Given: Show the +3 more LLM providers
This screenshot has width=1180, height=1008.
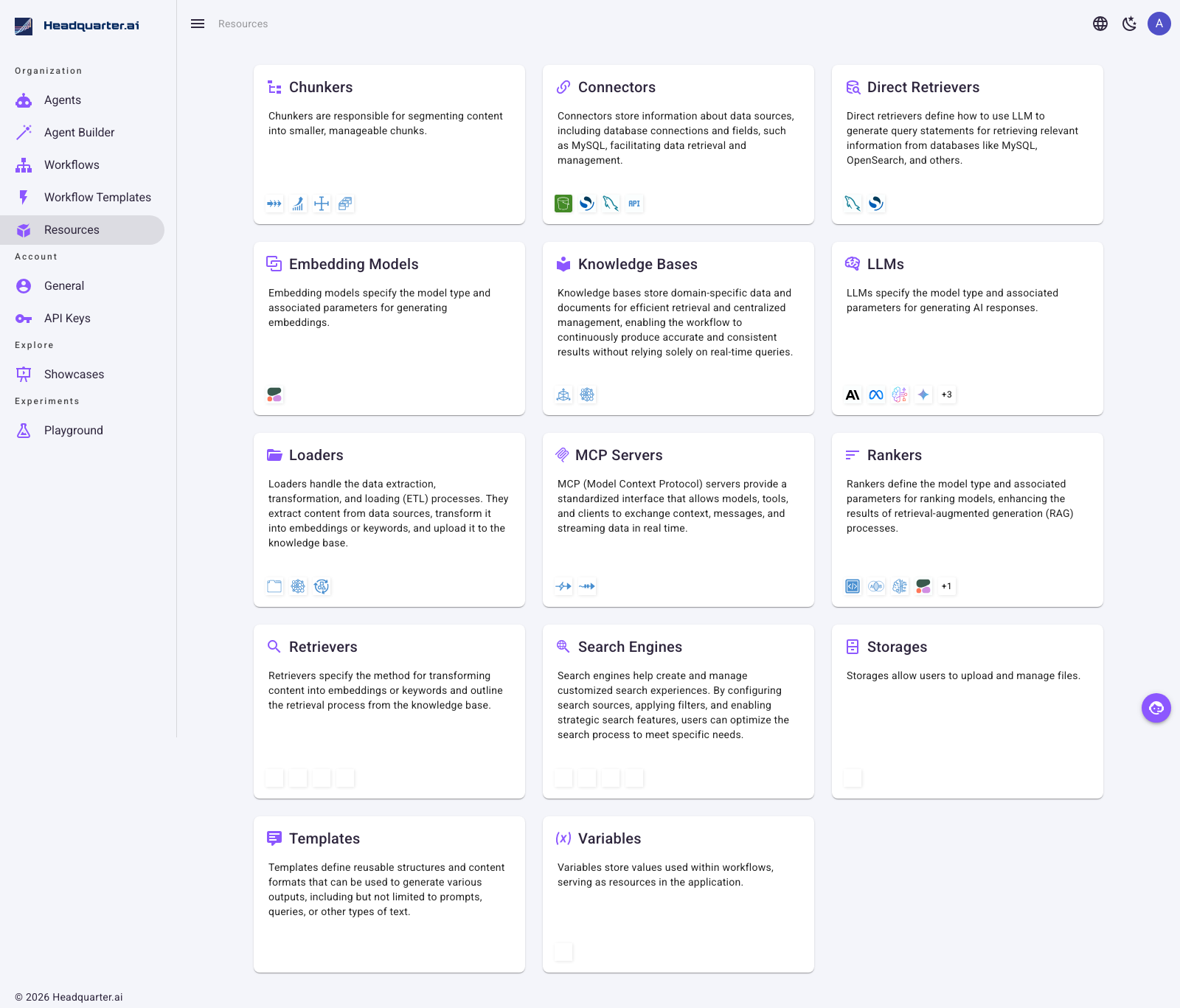Looking at the screenshot, I should tap(947, 394).
